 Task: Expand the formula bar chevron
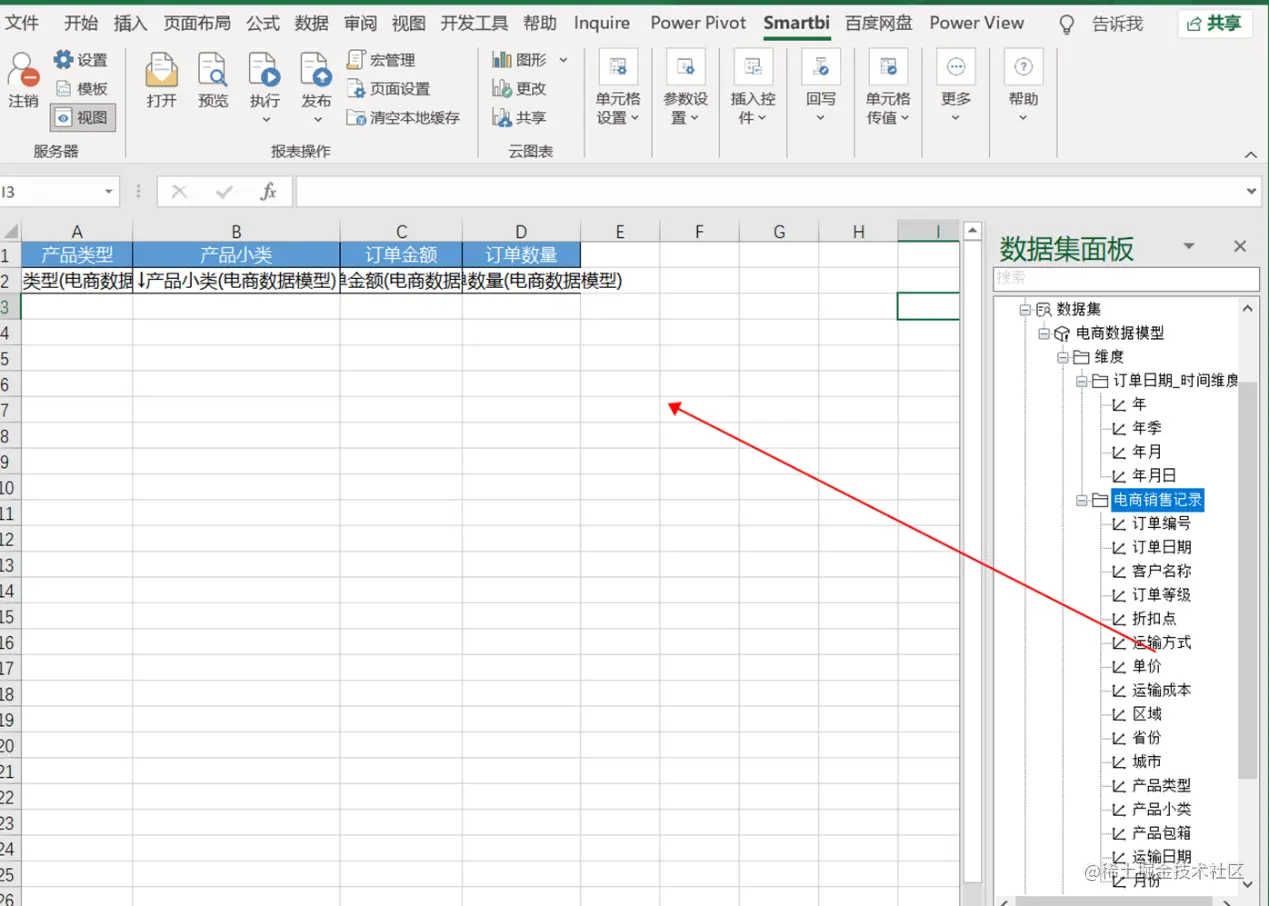coord(1251,191)
